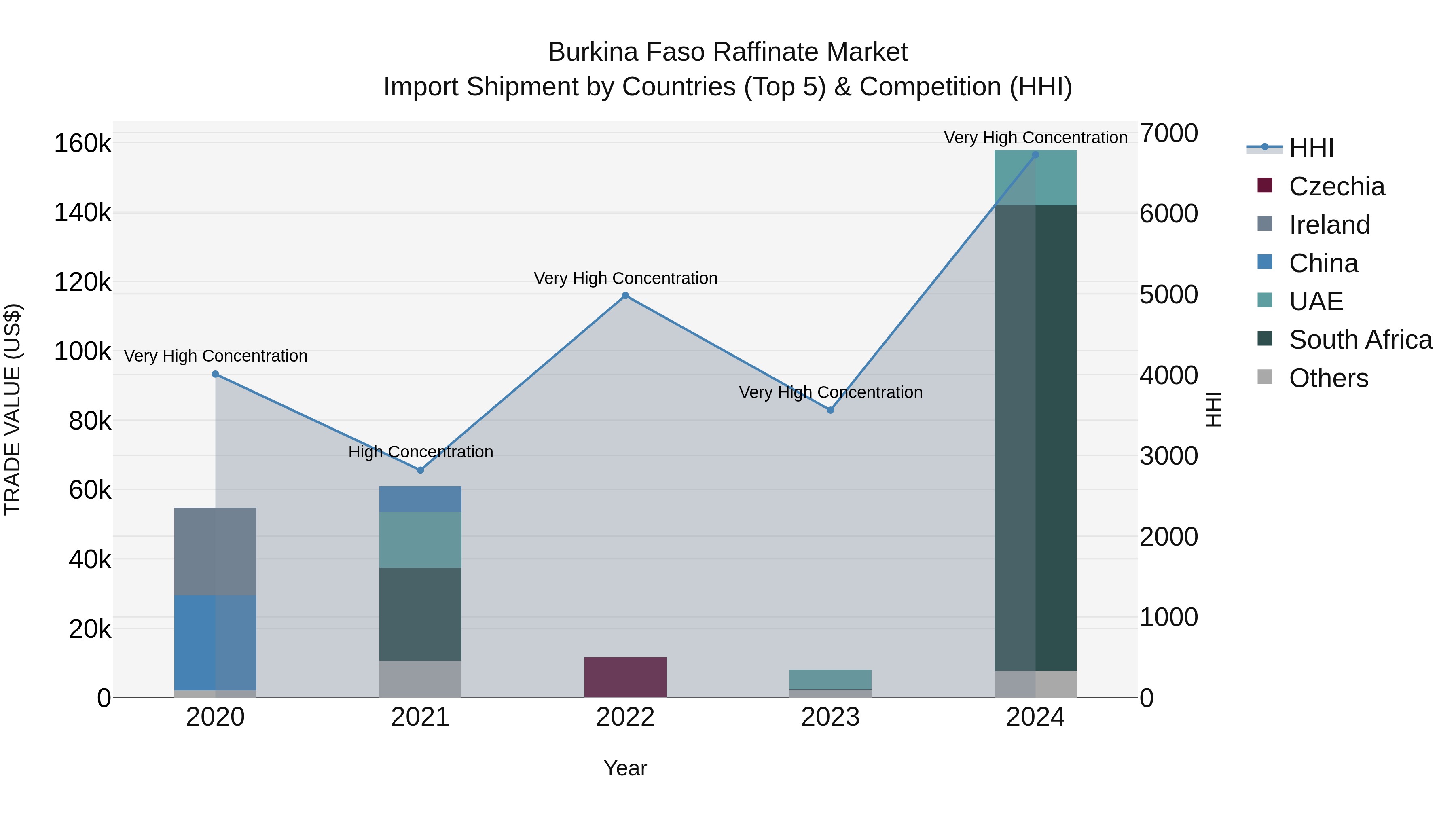Click the vertical 'HHI' right axis title

pos(1213,409)
